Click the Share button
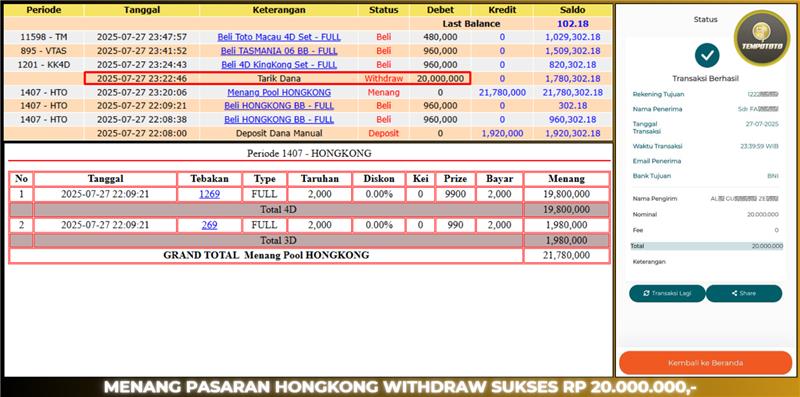The image size is (800, 397). [x=744, y=293]
